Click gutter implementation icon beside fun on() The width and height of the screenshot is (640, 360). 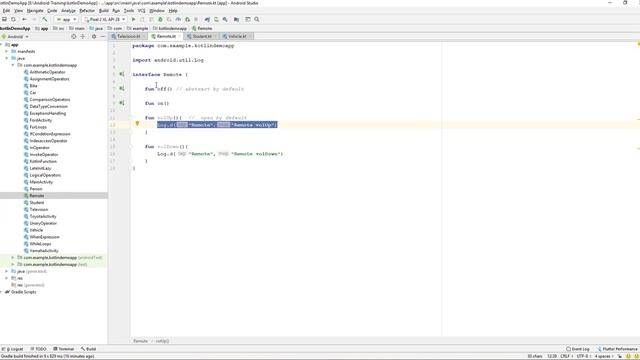click(x=122, y=103)
